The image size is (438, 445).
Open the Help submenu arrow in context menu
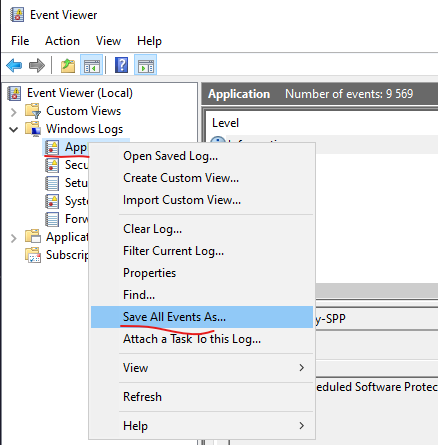pyautogui.click(x=302, y=426)
